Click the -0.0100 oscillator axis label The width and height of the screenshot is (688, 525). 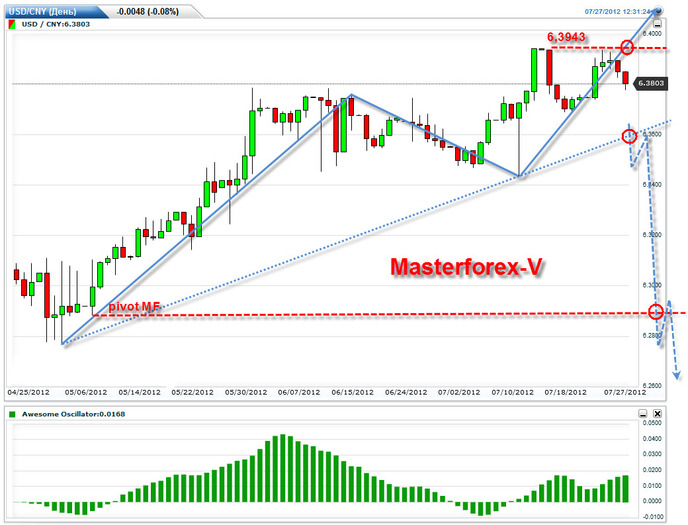pyautogui.click(x=651, y=517)
